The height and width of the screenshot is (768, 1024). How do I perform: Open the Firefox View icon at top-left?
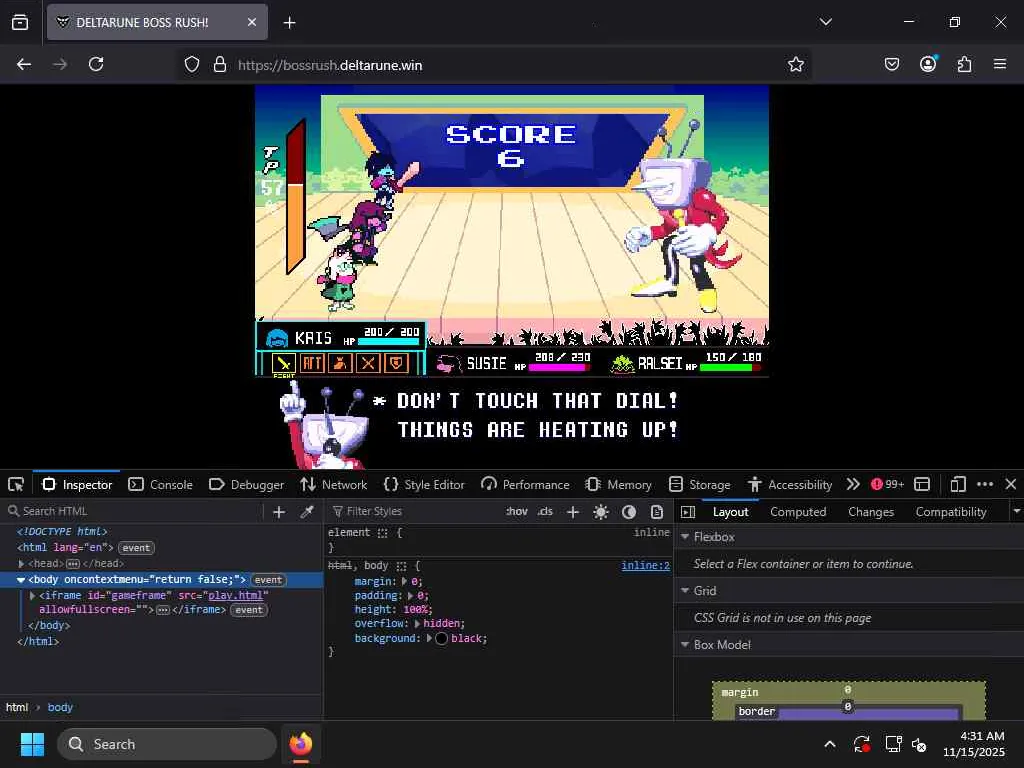[20, 22]
